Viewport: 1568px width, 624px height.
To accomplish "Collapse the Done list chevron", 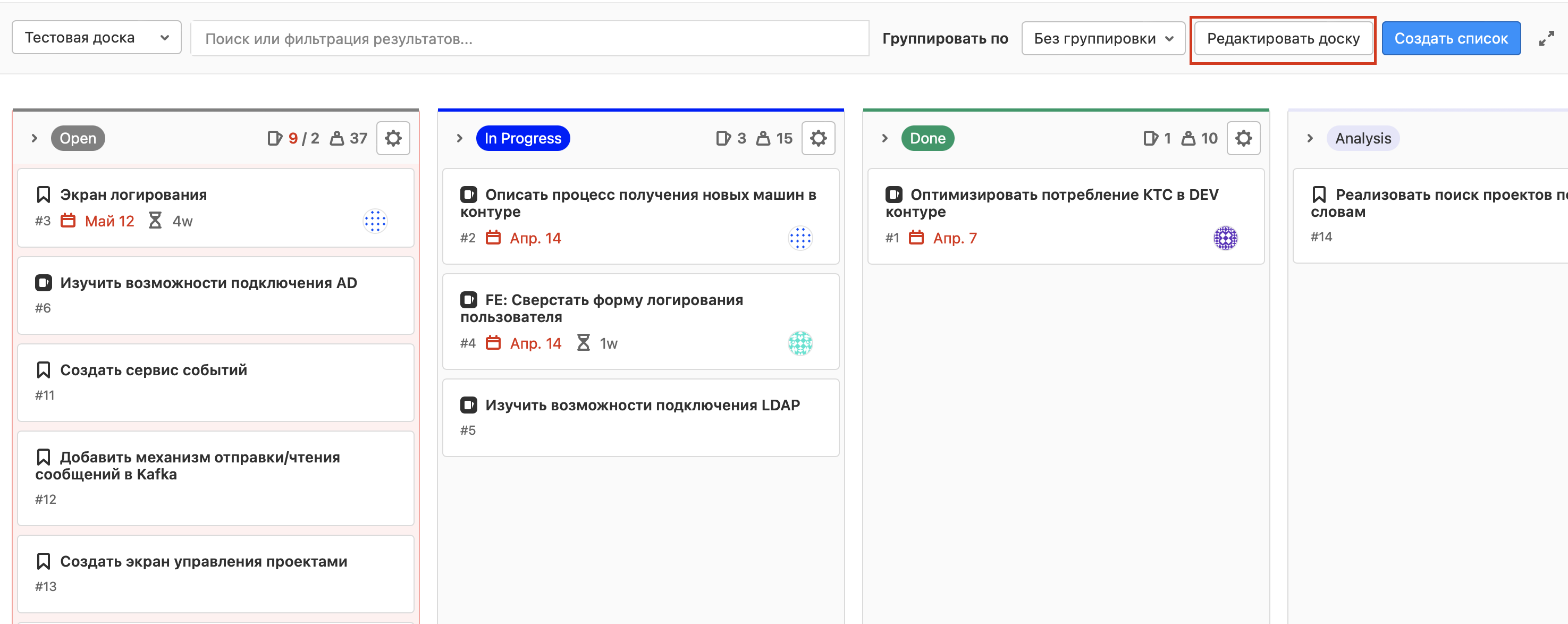I will click(884, 138).
